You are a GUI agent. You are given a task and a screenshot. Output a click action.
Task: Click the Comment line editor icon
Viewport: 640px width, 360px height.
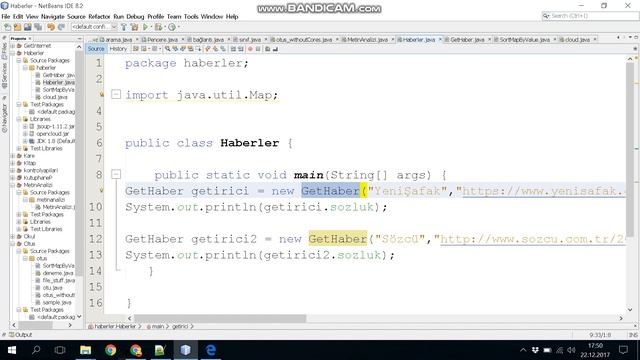[267, 49]
